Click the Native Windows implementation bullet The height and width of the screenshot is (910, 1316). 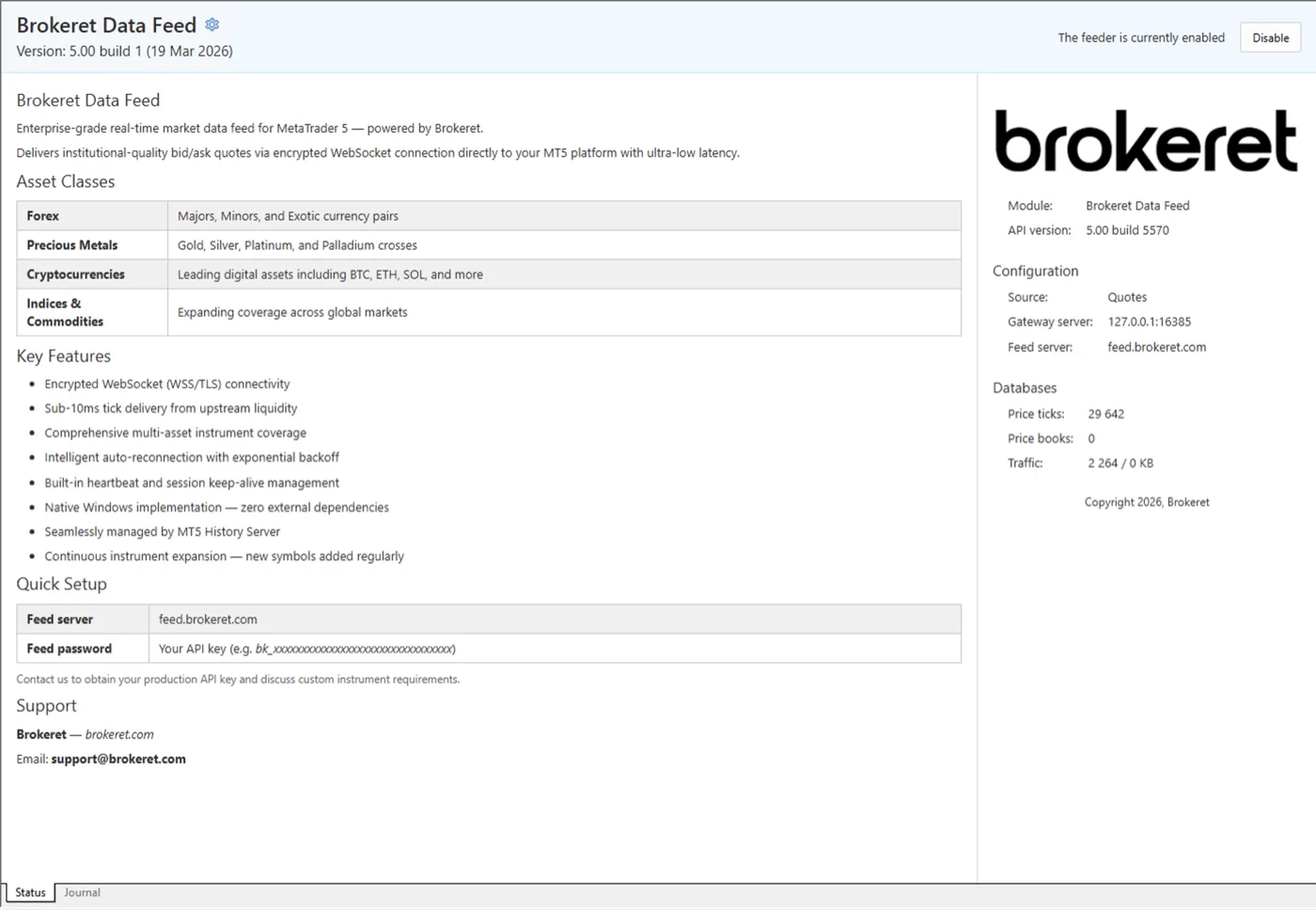pyautogui.click(x=216, y=507)
